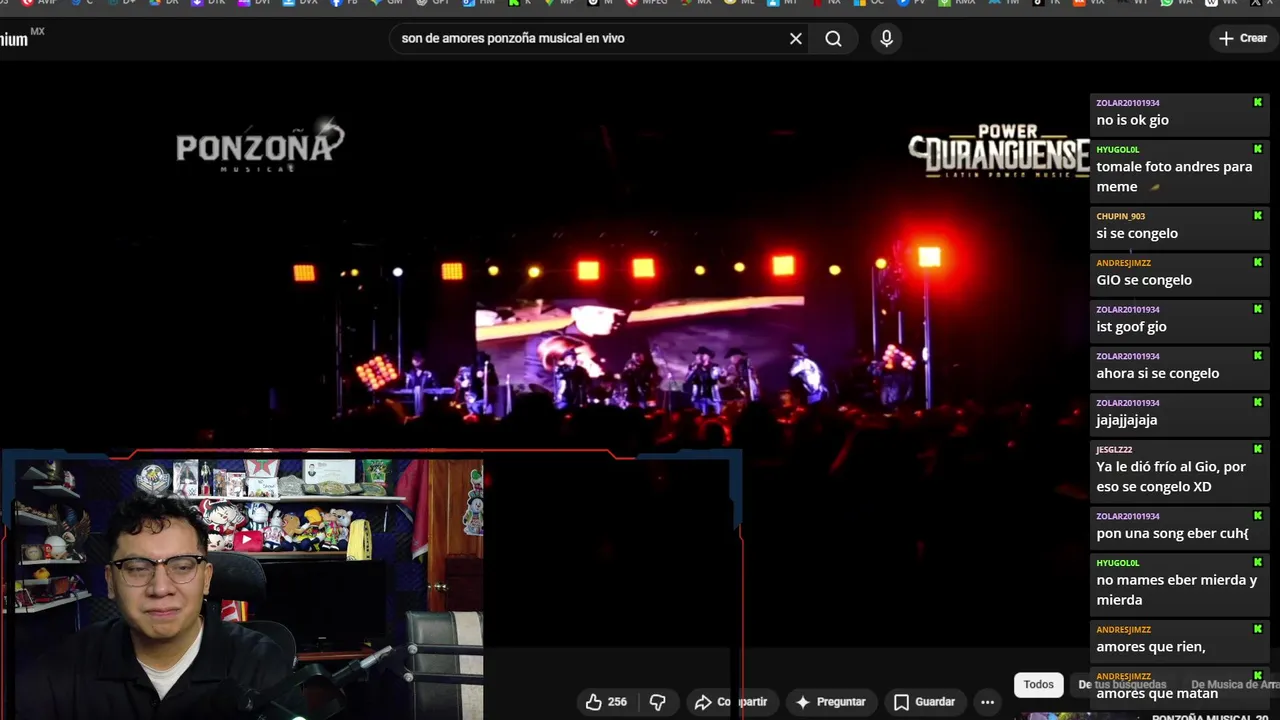
Task: Open the PONZOÑA MUSICAL suggested video title
Action: tap(1210, 716)
